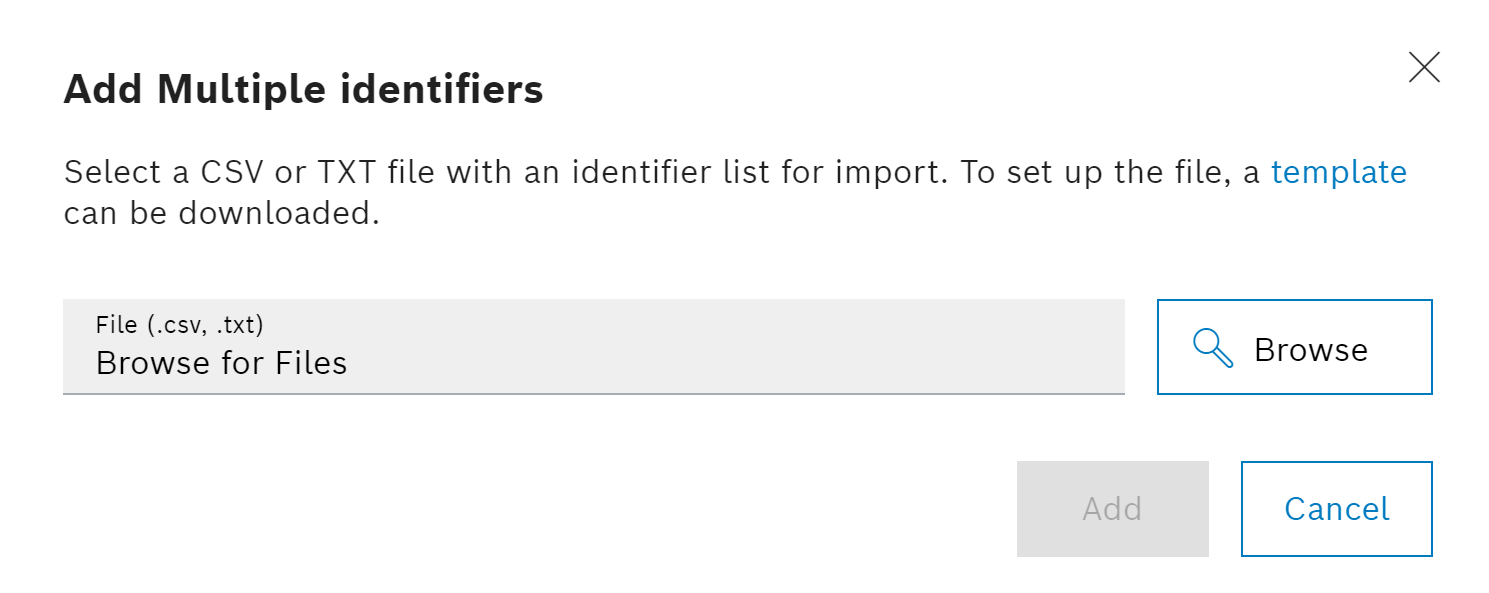Click the Browse button
The width and height of the screenshot is (1489, 593).
[x=1294, y=347]
